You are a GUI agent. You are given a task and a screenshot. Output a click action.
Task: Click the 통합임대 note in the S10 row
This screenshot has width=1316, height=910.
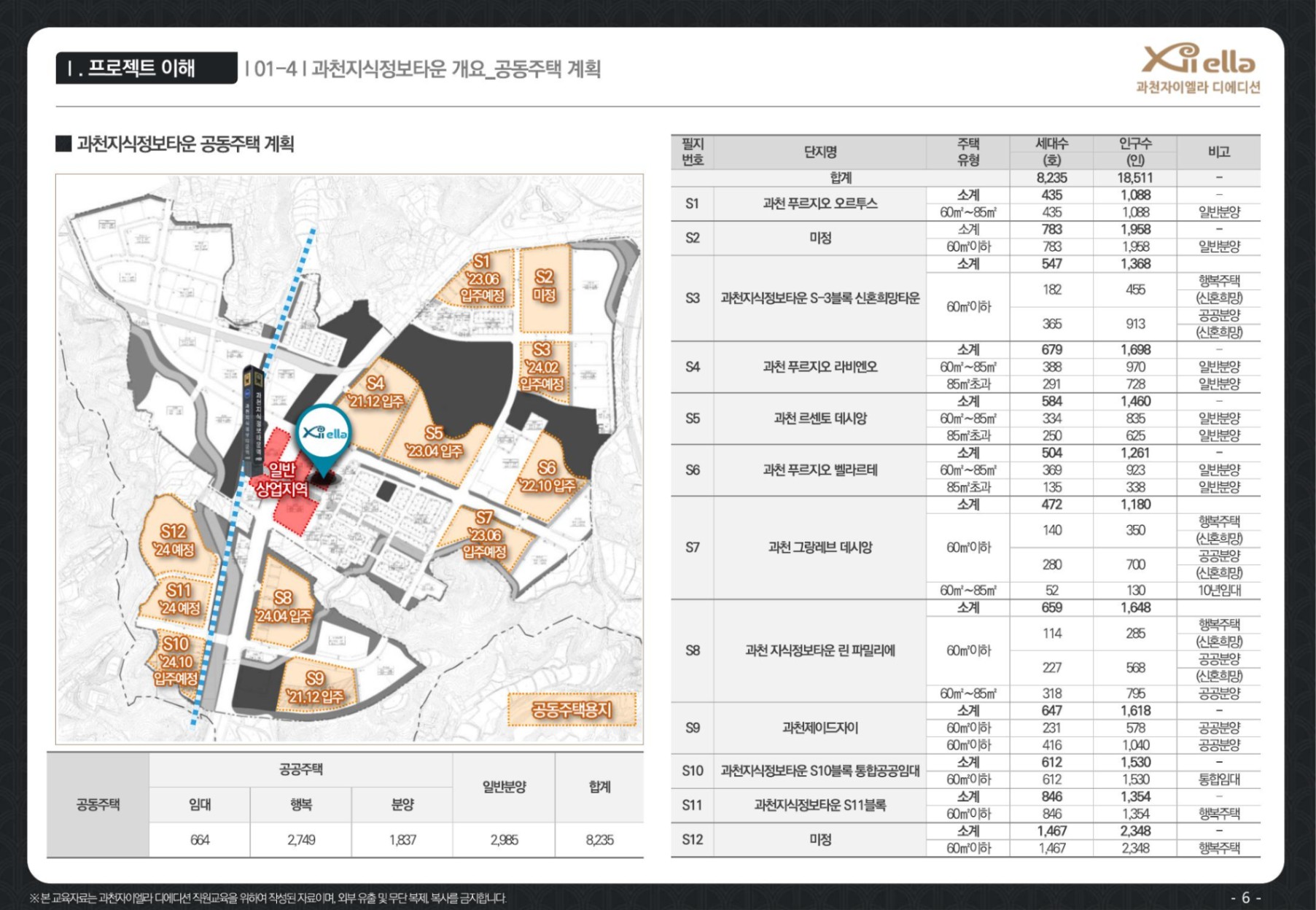(1219, 779)
